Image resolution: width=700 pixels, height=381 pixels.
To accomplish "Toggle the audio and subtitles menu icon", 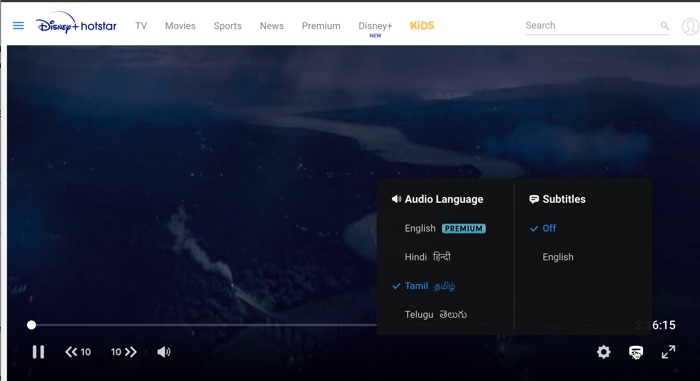I will (636, 352).
